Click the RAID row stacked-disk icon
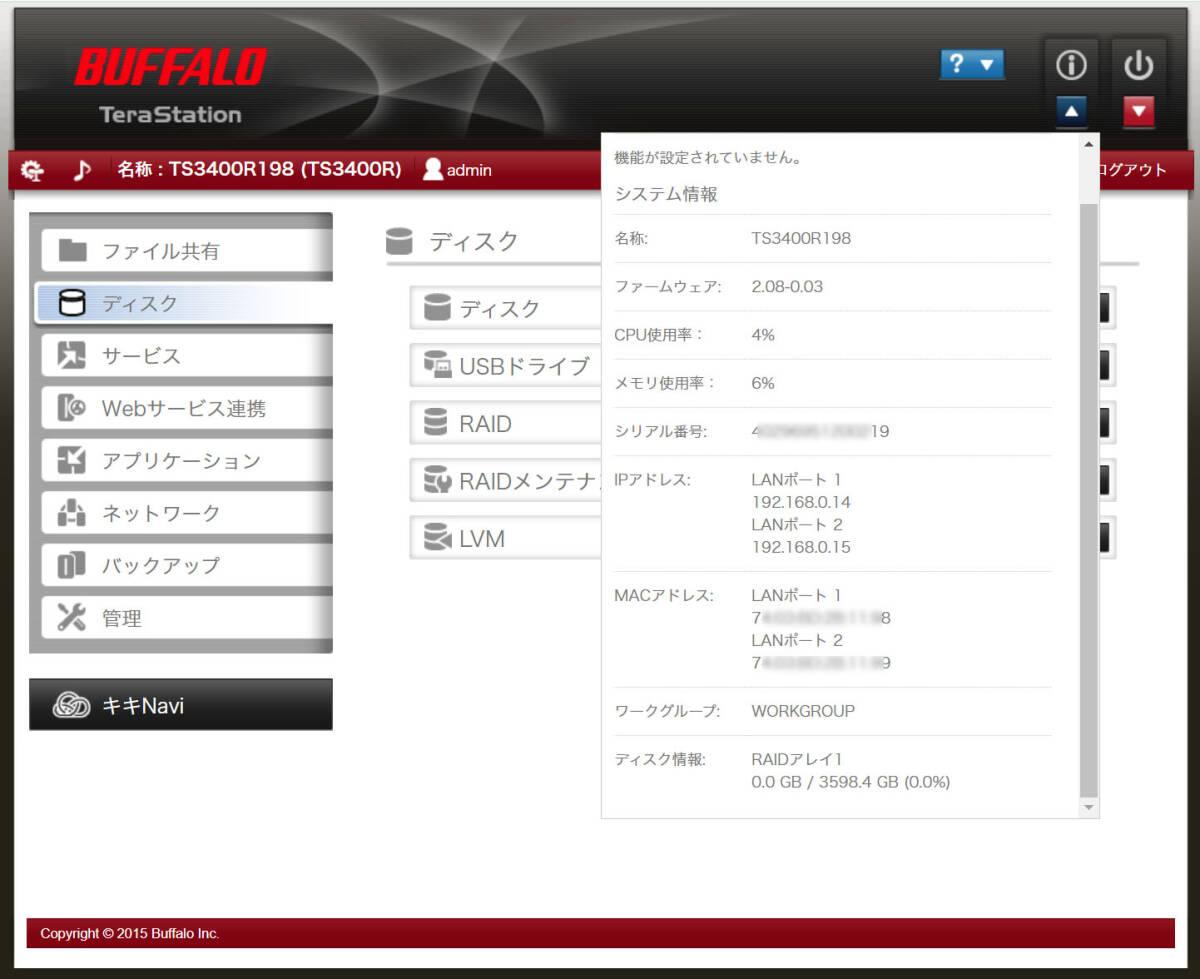This screenshot has width=1200, height=979. click(x=437, y=423)
